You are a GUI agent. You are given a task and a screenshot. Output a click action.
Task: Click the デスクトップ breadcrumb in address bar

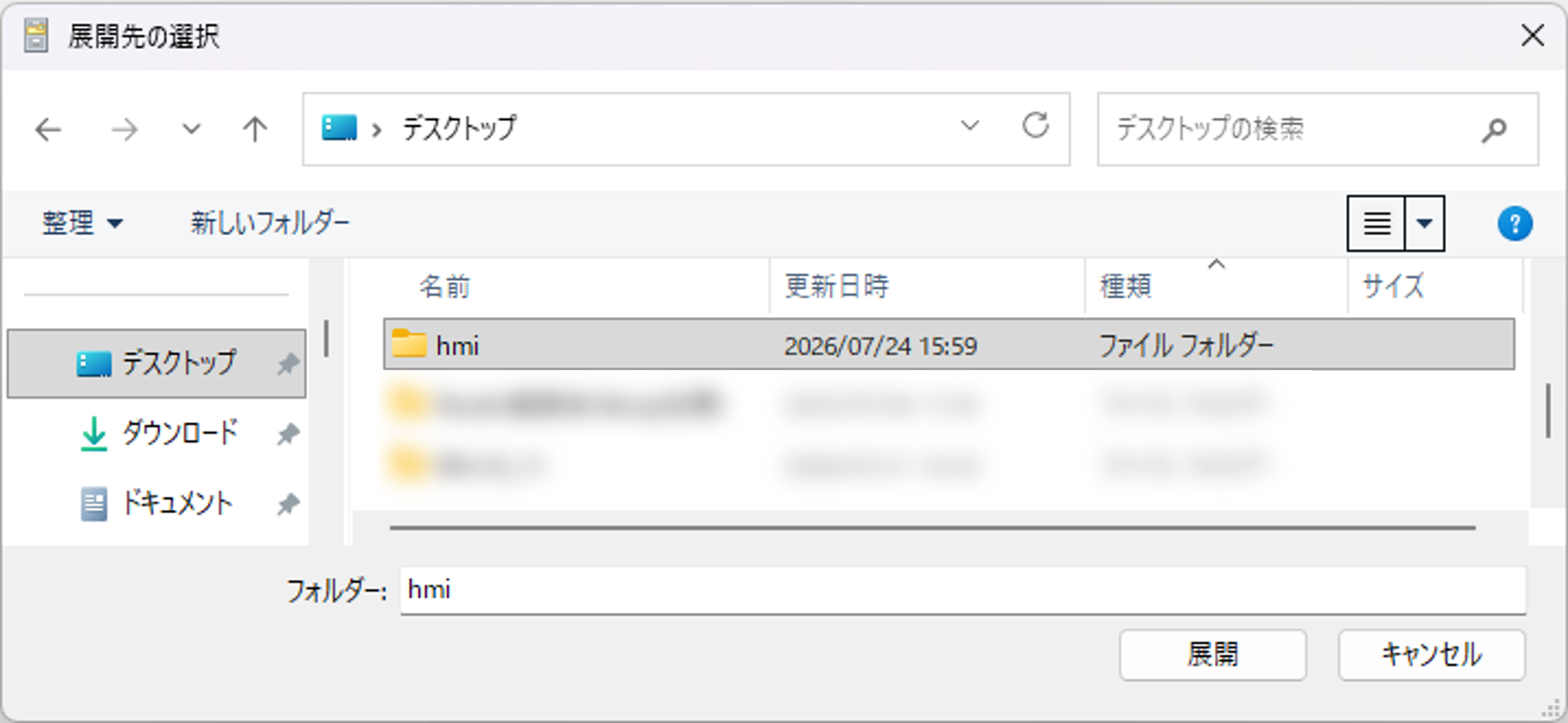[x=459, y=128]
